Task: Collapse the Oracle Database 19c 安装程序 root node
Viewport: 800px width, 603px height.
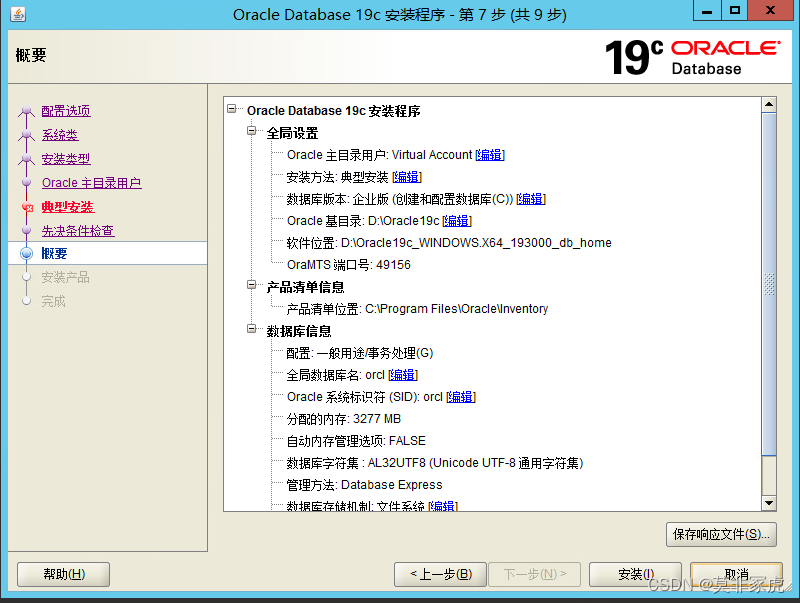Action: tap(232, 109)
